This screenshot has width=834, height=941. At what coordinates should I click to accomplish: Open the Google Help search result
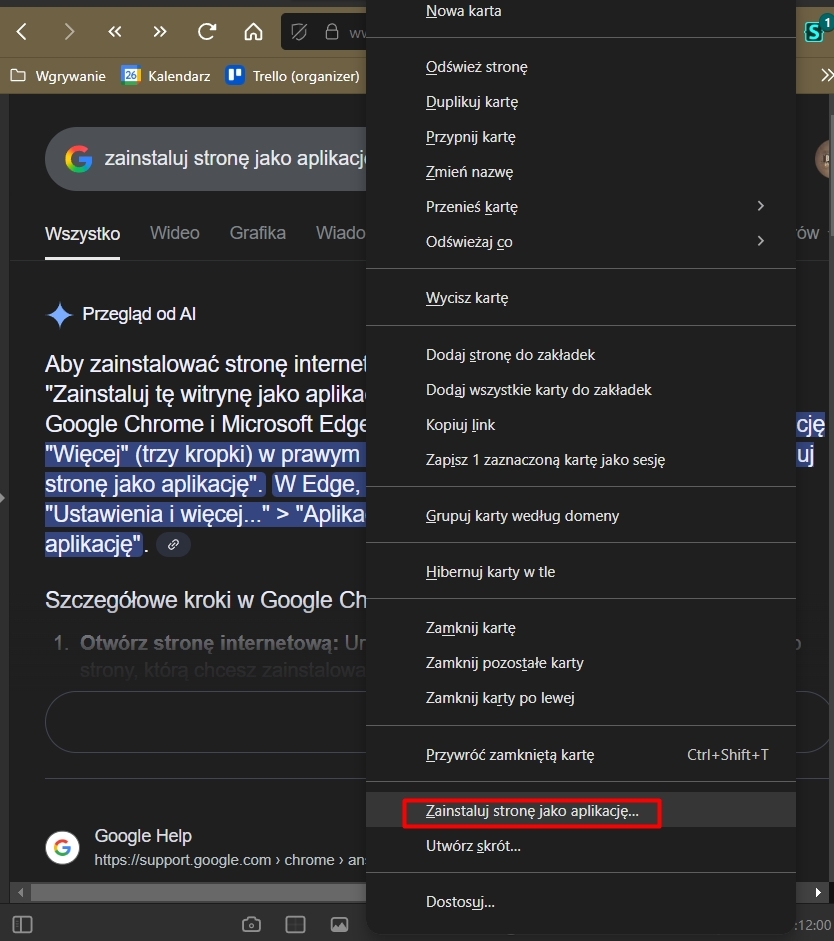point(143,836)
